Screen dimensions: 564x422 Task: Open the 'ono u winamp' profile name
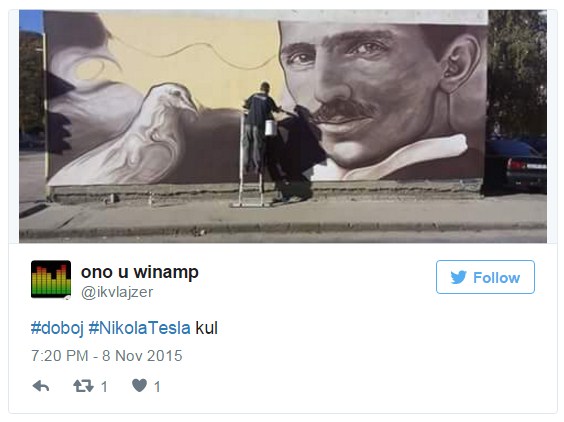tap(140, 272)
